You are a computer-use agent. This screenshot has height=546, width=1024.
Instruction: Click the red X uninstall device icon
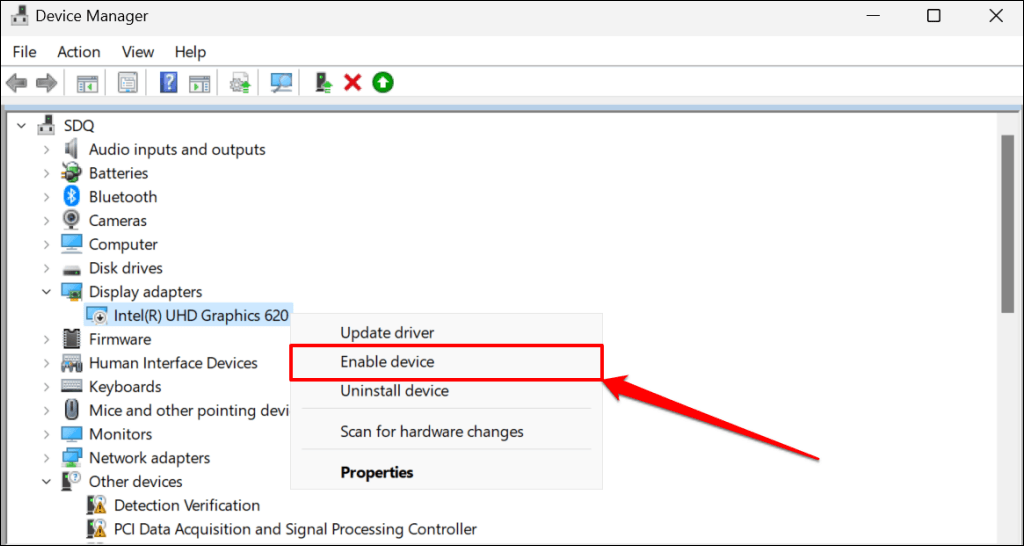tap(353, 83)
